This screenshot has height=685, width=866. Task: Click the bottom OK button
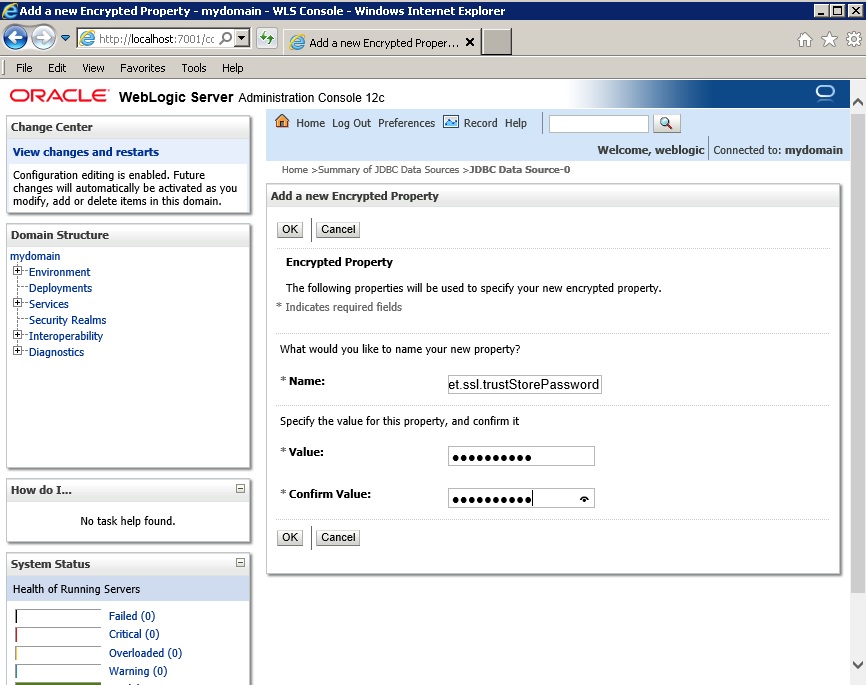pyautogui.click(x=290, y=538)
